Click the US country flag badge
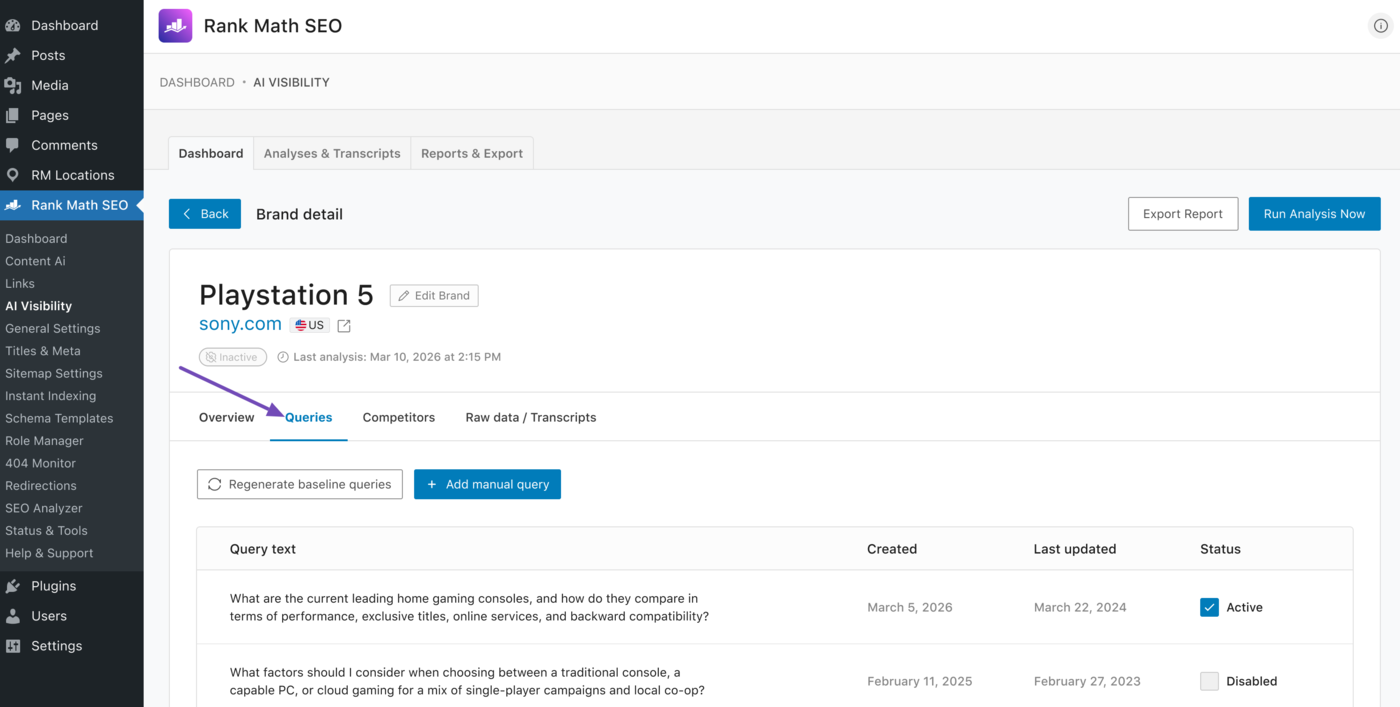The image size is (1400, 707). pyautogui.click(x=310, y=325)
